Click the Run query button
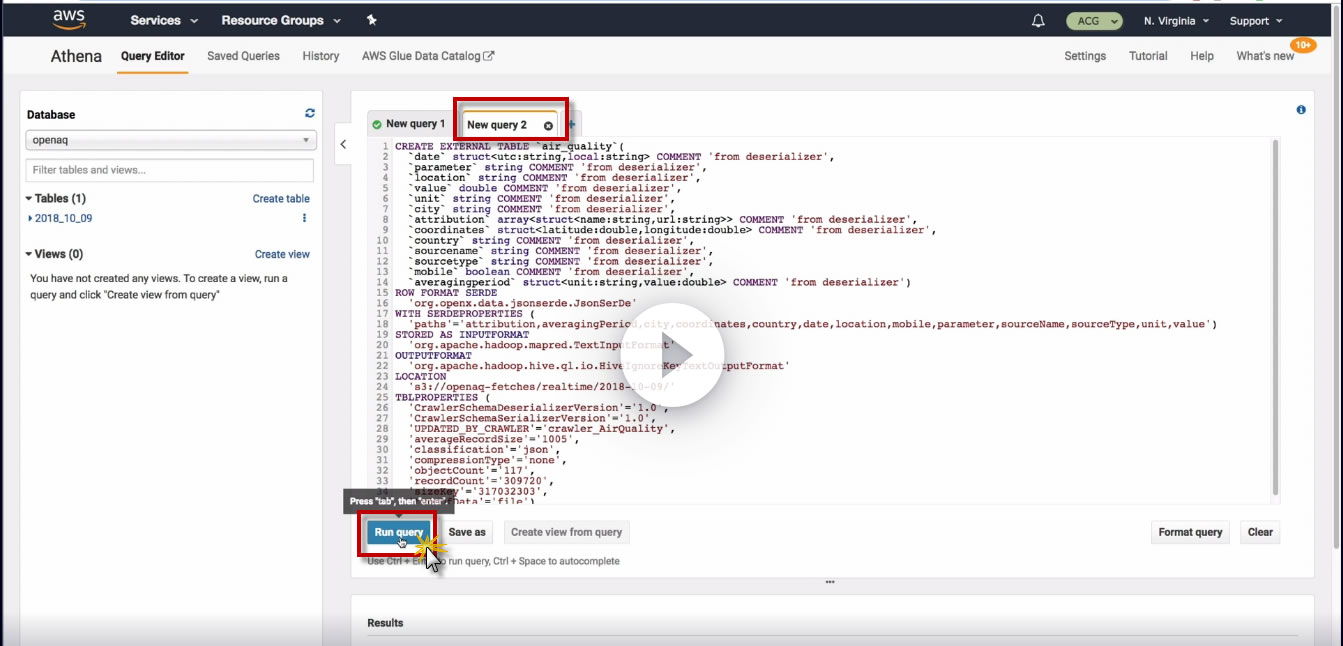1343x646 pixels. coord(399,532)
